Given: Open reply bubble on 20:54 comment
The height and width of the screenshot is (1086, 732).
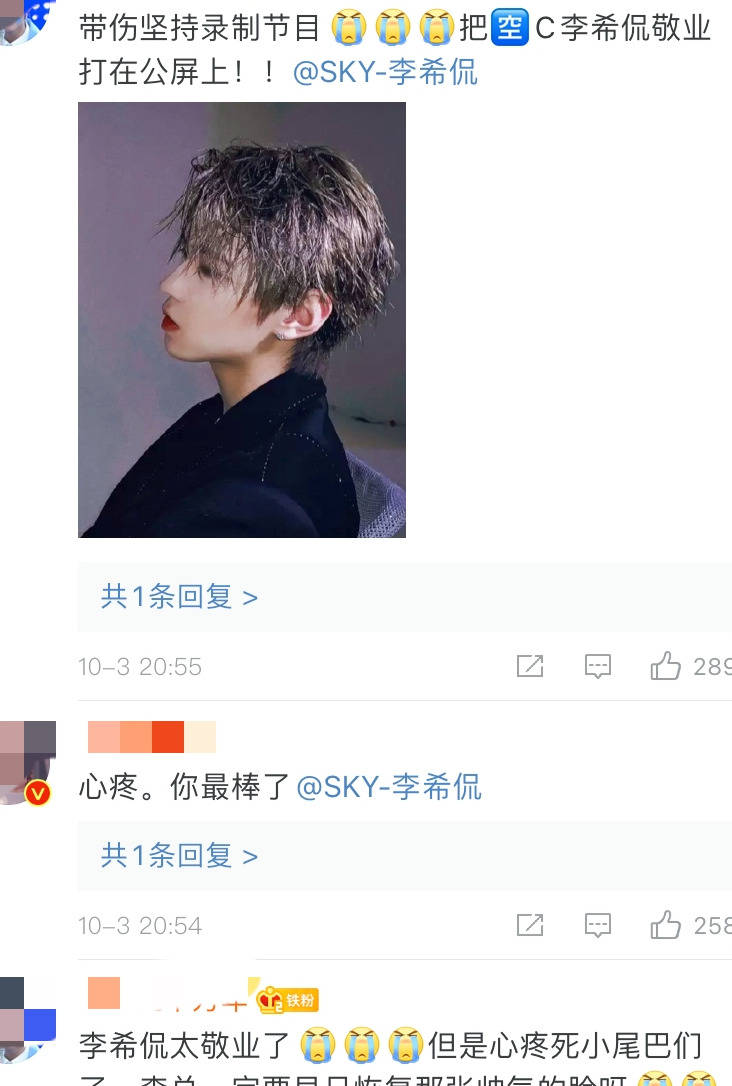Looking at the screenshot, I should 598,925.
